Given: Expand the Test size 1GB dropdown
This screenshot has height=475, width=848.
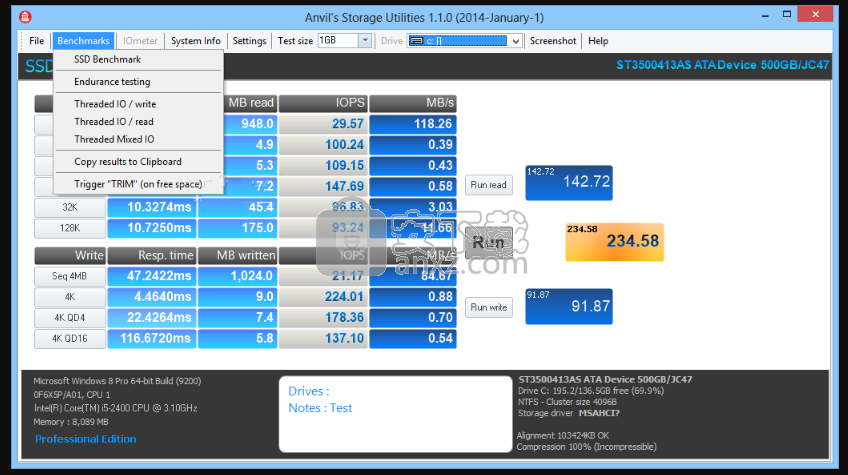Looking at the screenshot, I should pos(365,41).
